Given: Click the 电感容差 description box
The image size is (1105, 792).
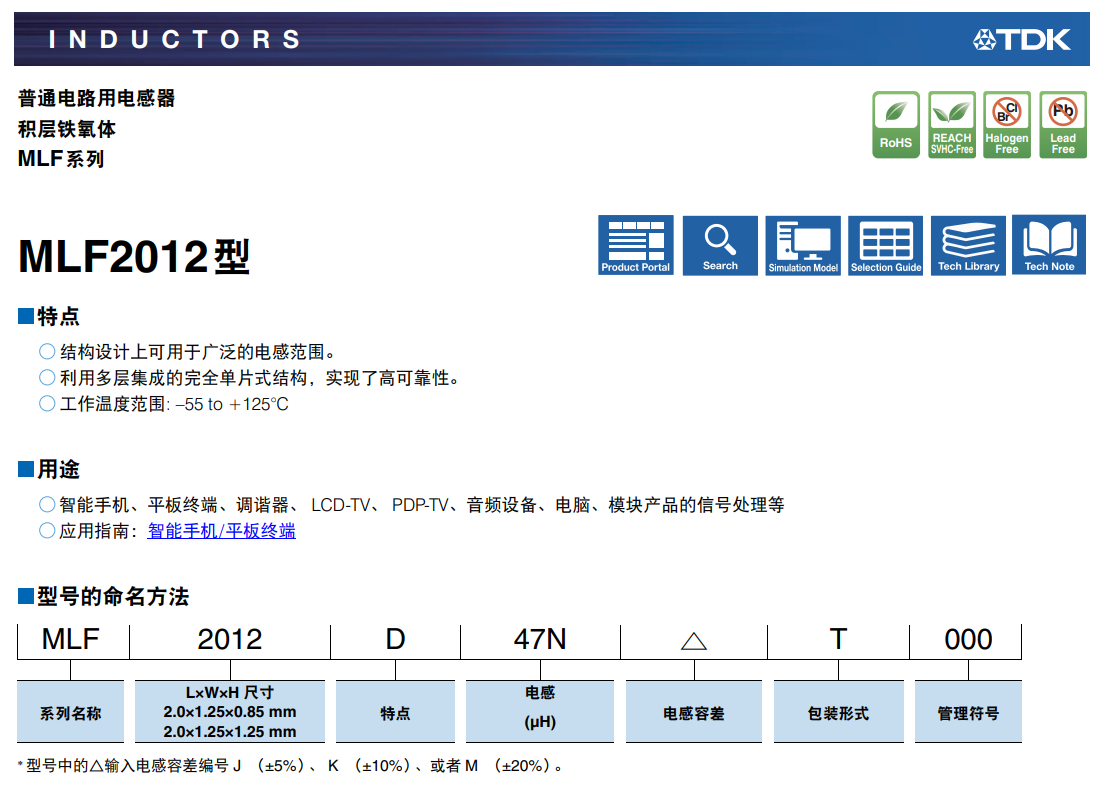Looking at the screenshot, I should (x=694, y=712).
